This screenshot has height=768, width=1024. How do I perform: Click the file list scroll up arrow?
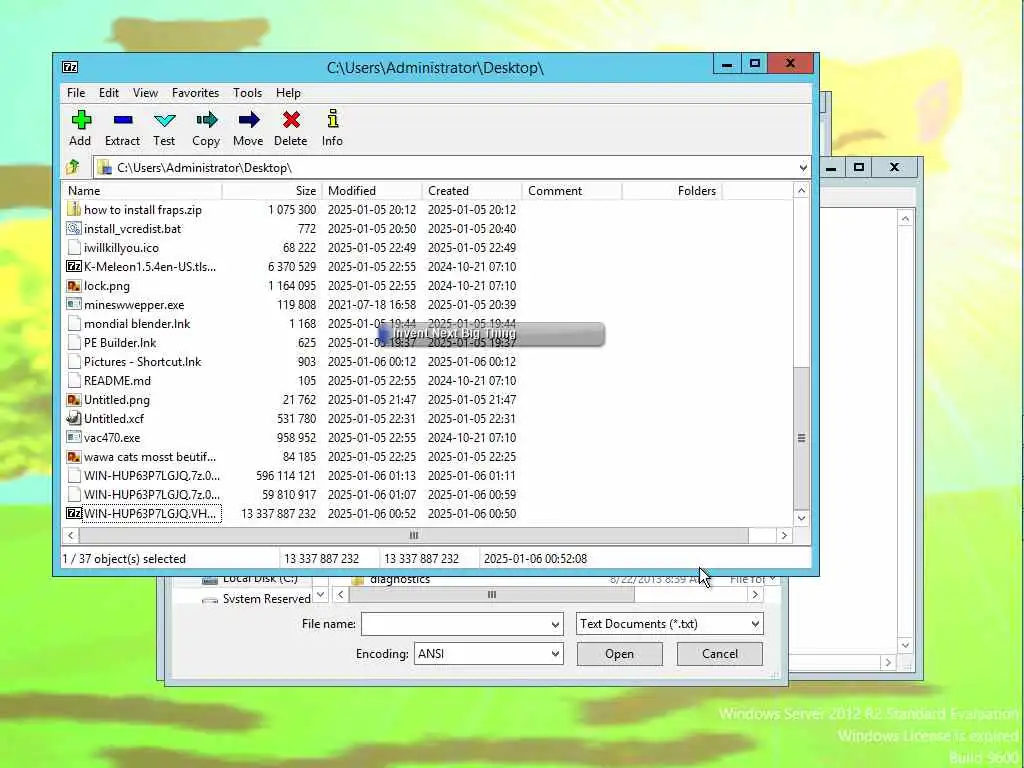click(801, 191)
